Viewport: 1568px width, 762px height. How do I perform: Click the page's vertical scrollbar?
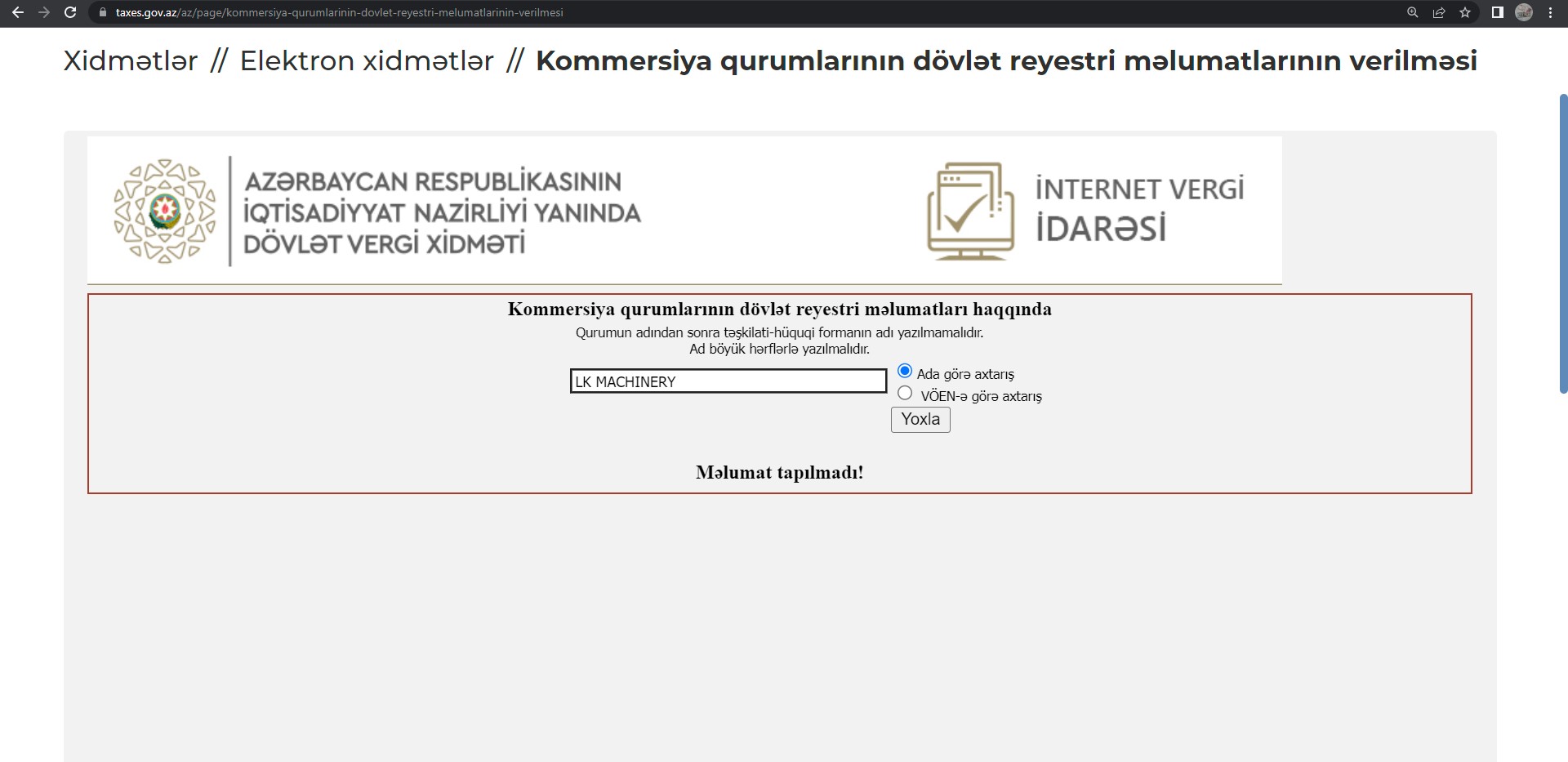click(1563, 245)
